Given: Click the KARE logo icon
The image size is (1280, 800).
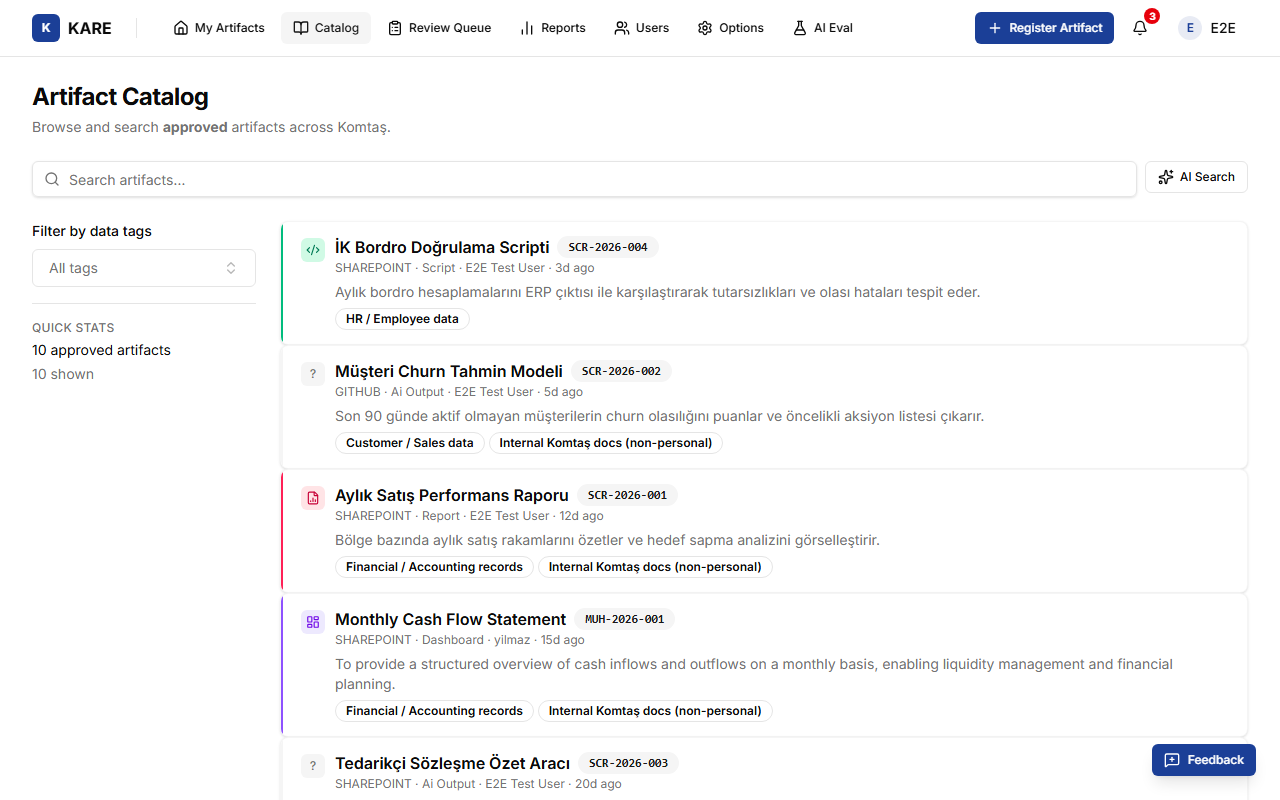Looking at the screenshot, I should [x=46, y=28].
